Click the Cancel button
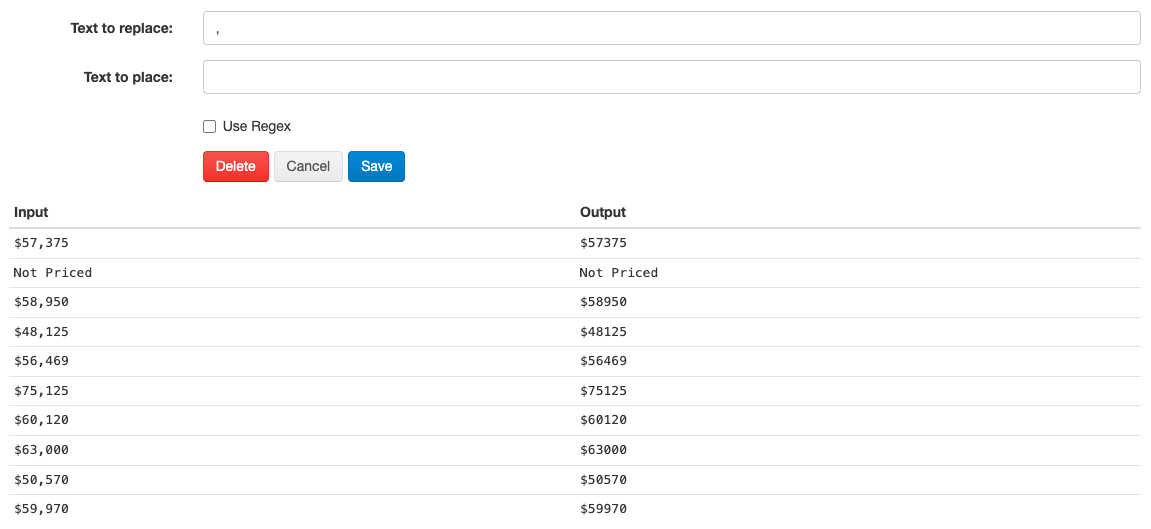This screenshot has height=529, width=1151. coord(308,166)
